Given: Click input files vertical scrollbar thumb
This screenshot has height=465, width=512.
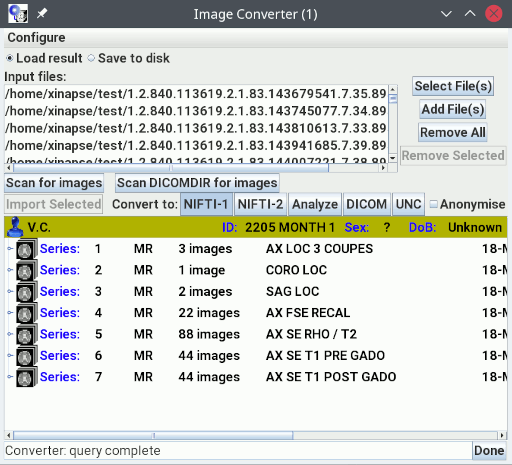Looking at the screenshot, I should (x=393, y=99).
